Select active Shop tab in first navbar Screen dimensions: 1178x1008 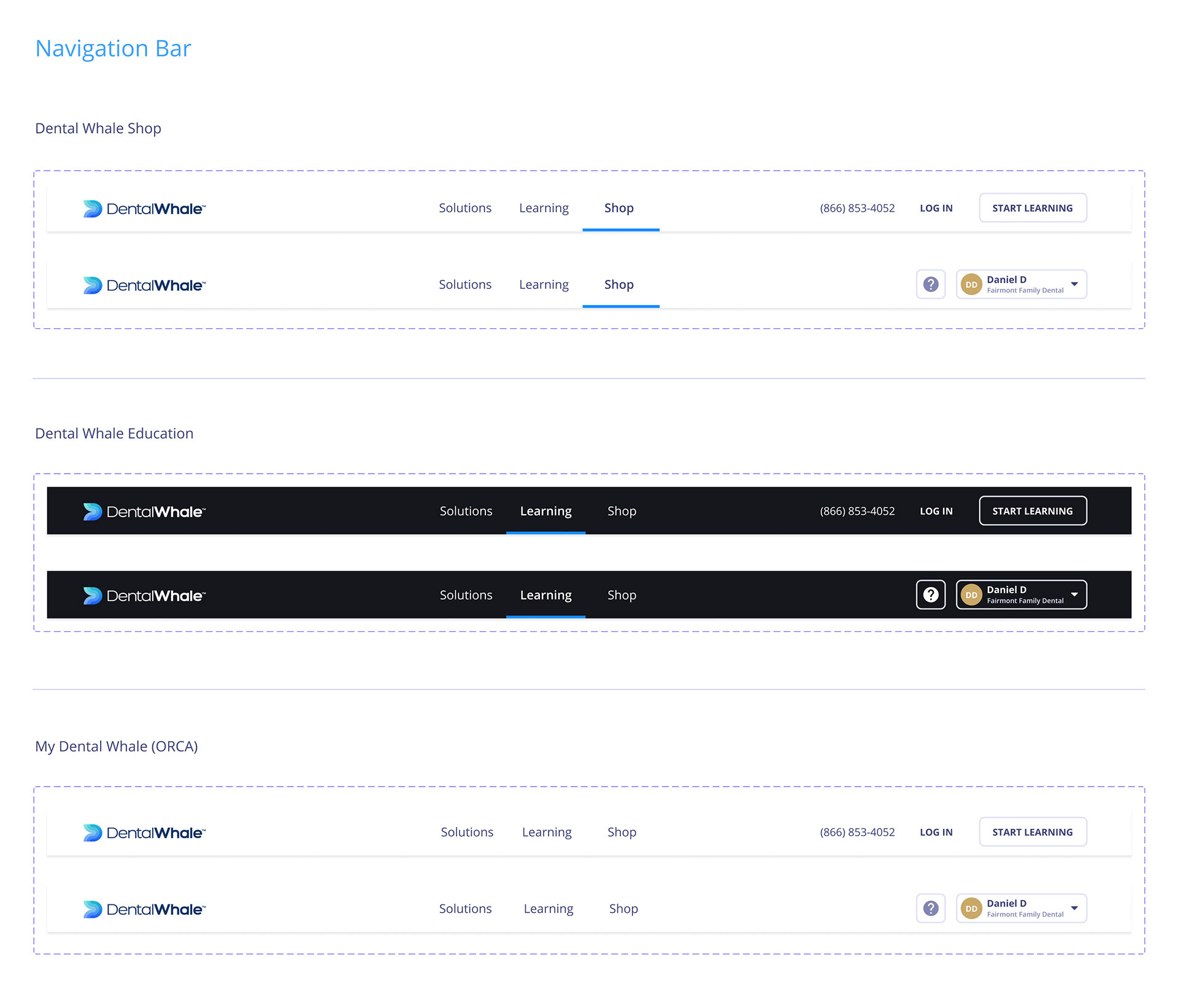(619, 208)
